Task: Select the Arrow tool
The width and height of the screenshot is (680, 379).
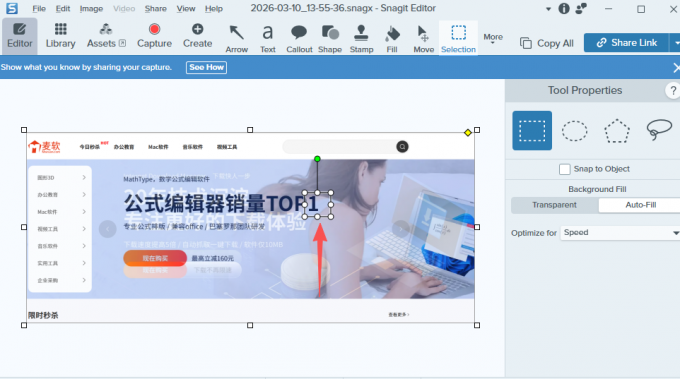Action: point(236,38)
